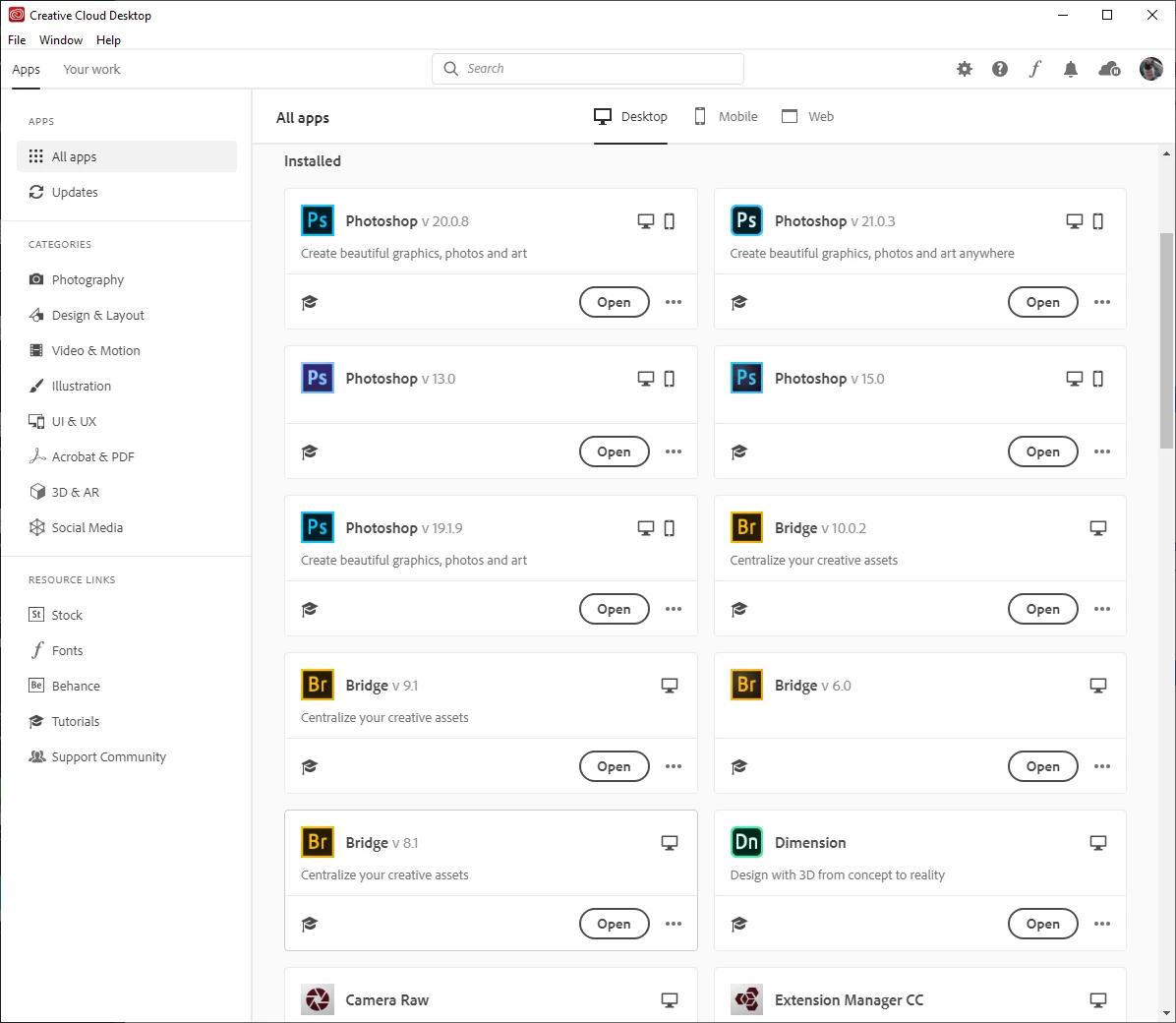Open the settings gear icon in header
Screen dimensions: 1176x1023
[965, 69]
